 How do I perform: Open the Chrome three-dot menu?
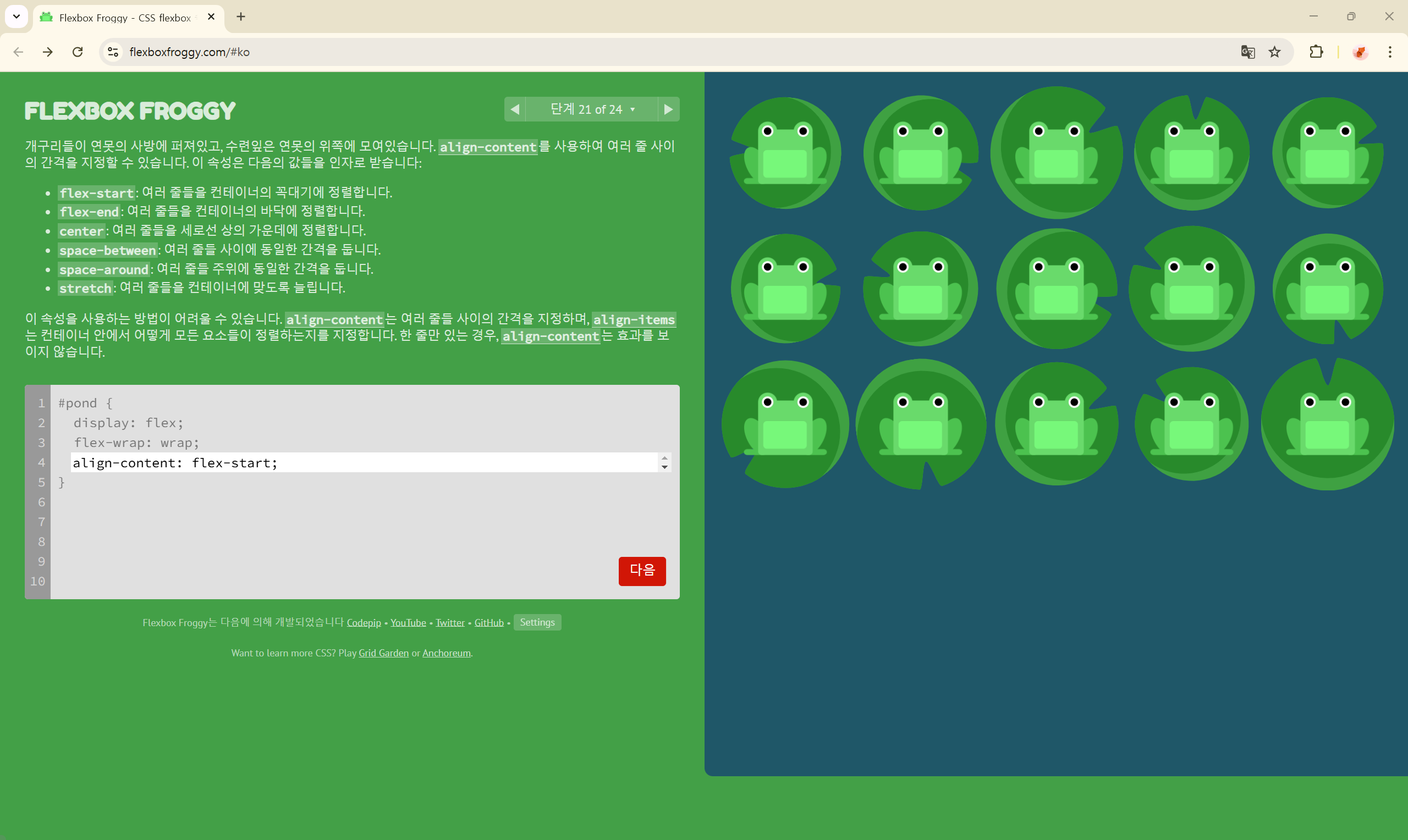[x=1389, y=52]
